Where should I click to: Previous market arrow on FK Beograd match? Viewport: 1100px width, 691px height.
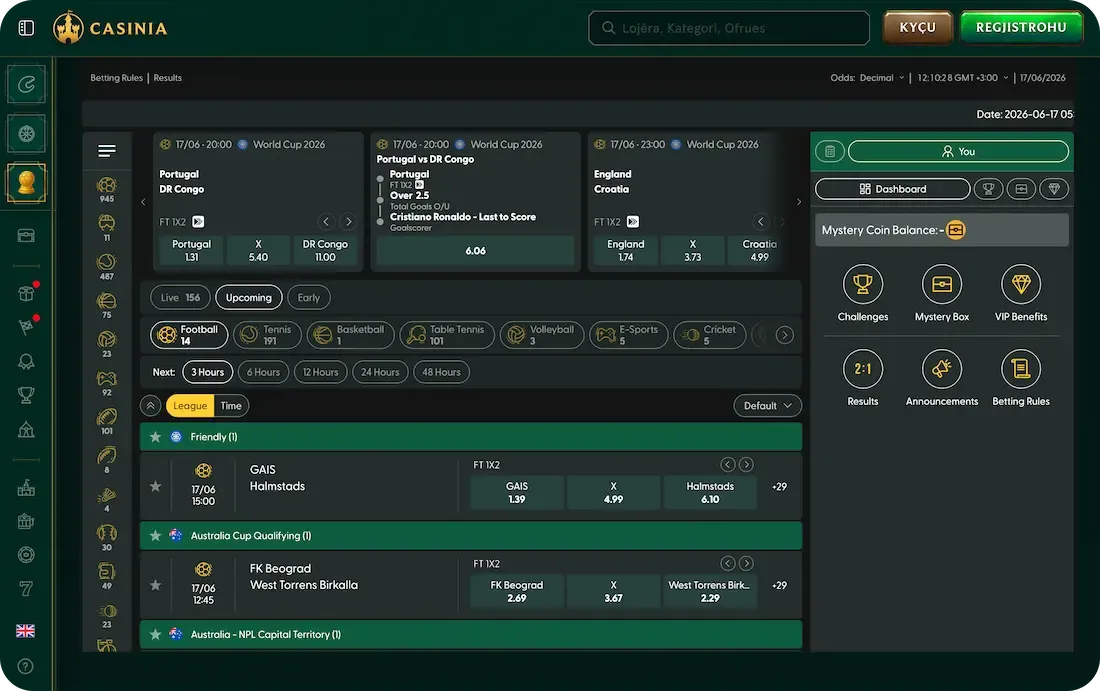[x=727, y=563]
